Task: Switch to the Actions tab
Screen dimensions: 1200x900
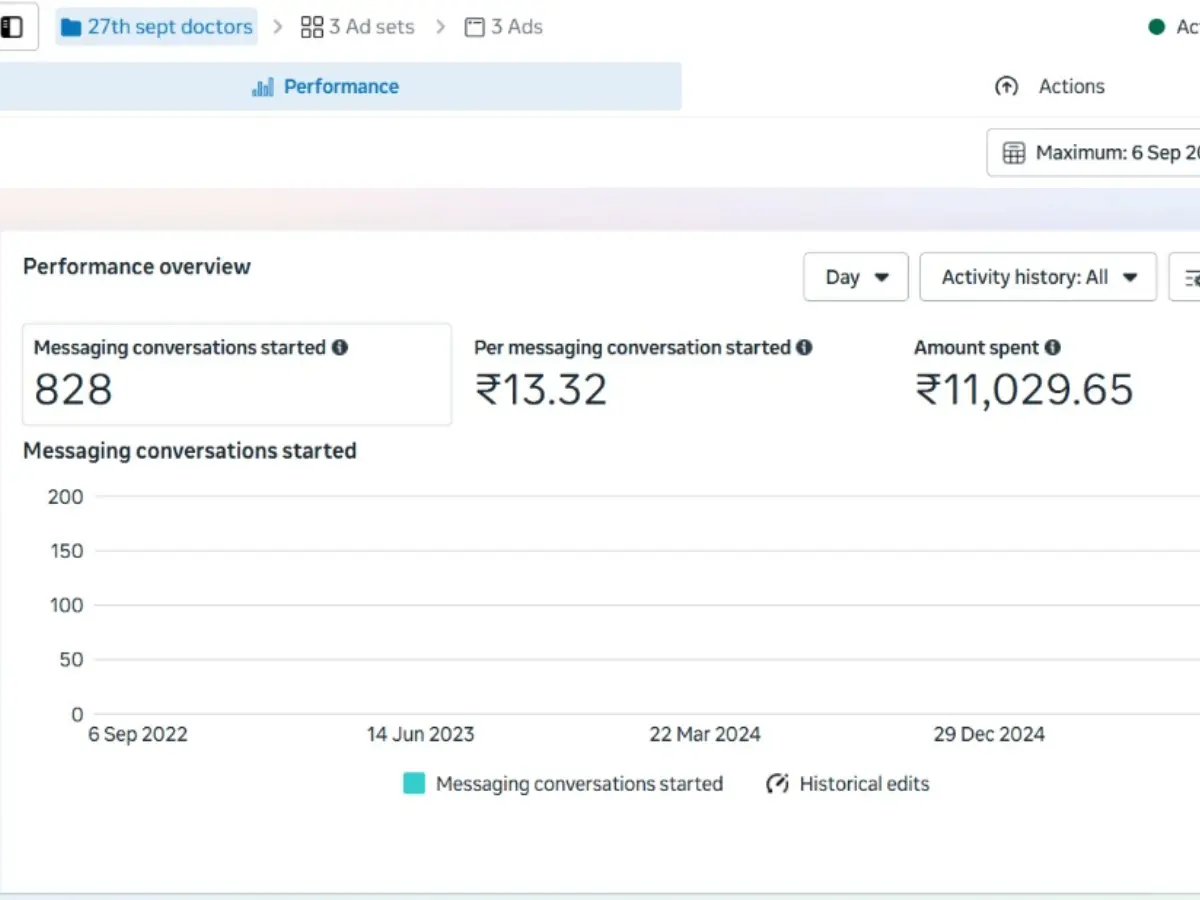Action: point(1050,87)
